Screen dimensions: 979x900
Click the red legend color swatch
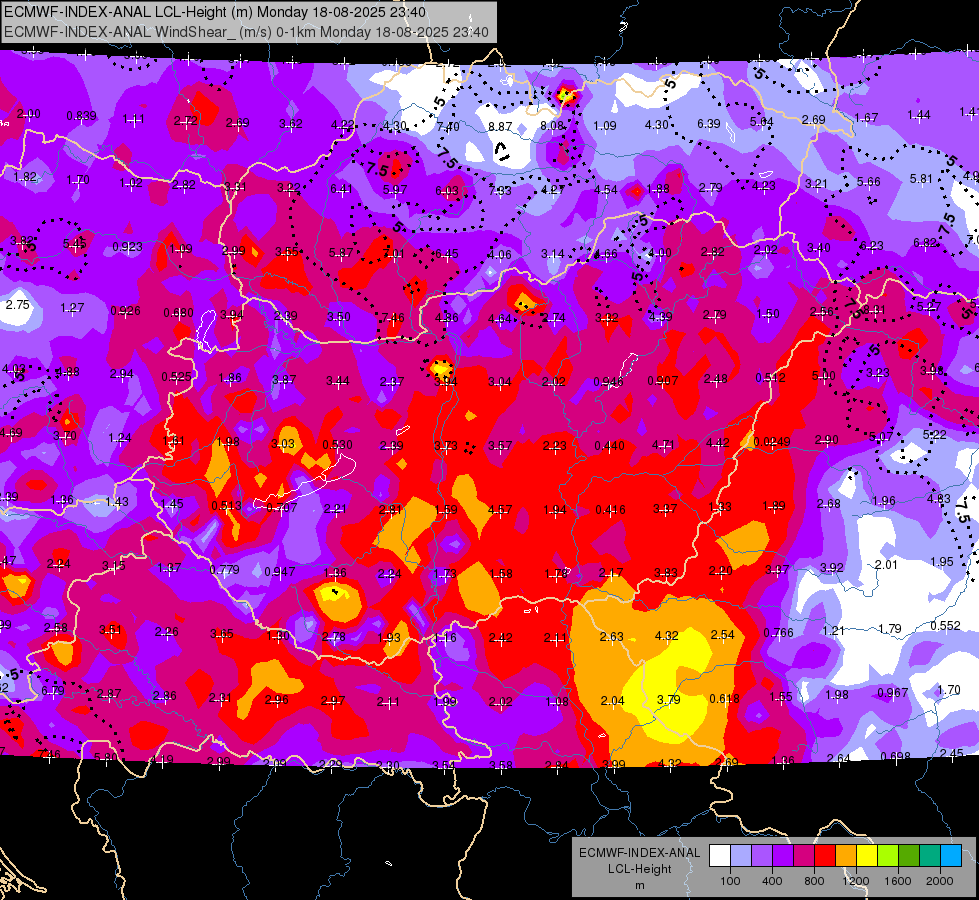click(x=825, y=856)
